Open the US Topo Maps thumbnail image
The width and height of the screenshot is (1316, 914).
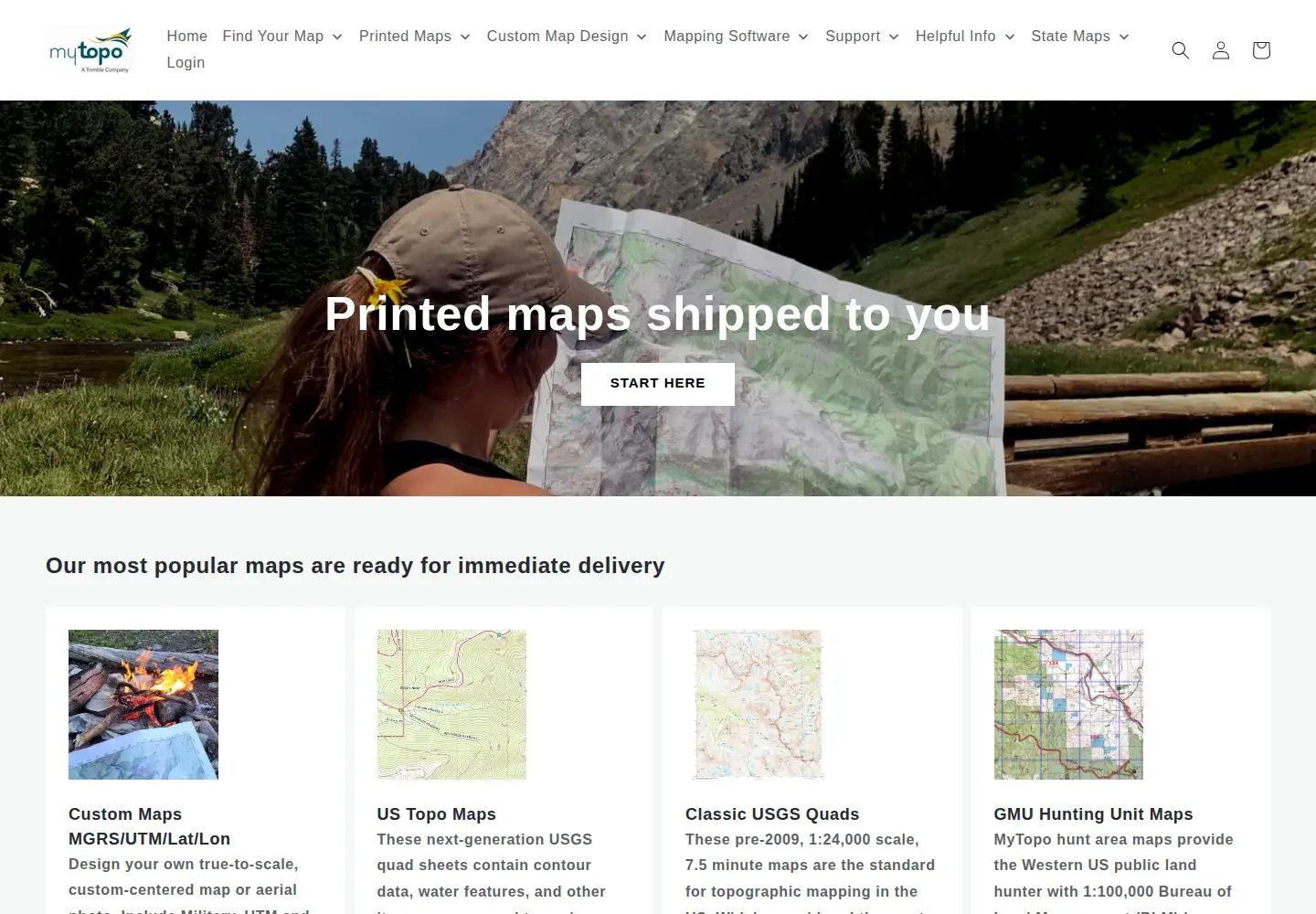(x=451, y=705)
